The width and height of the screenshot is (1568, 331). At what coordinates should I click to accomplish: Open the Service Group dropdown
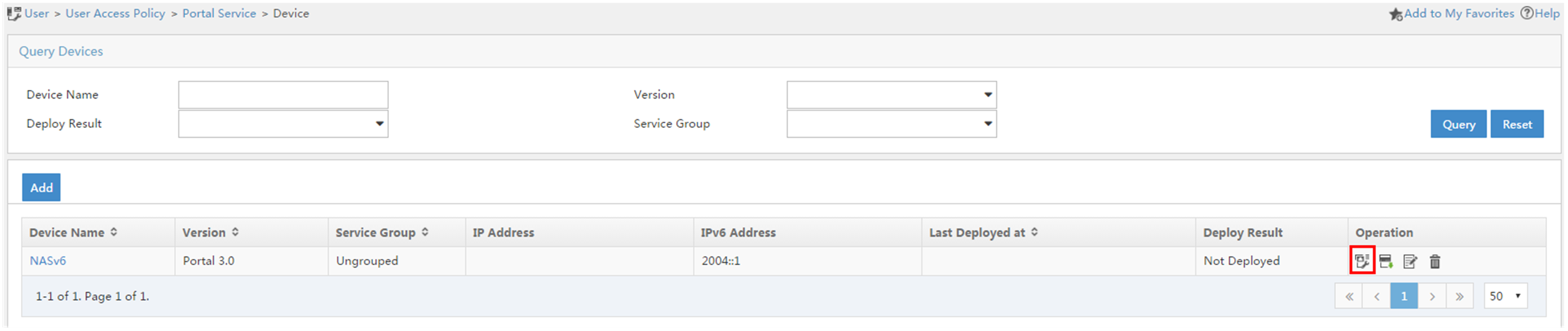892,124
